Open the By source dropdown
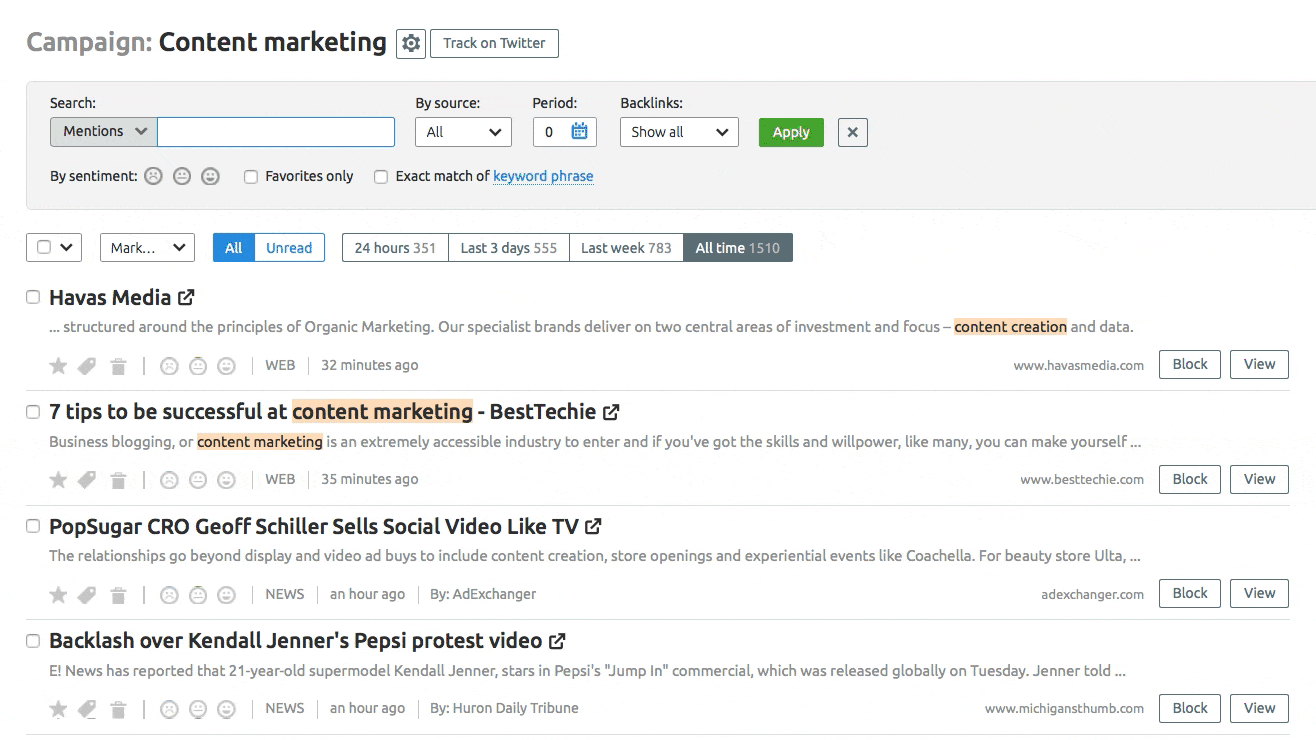 463,132
